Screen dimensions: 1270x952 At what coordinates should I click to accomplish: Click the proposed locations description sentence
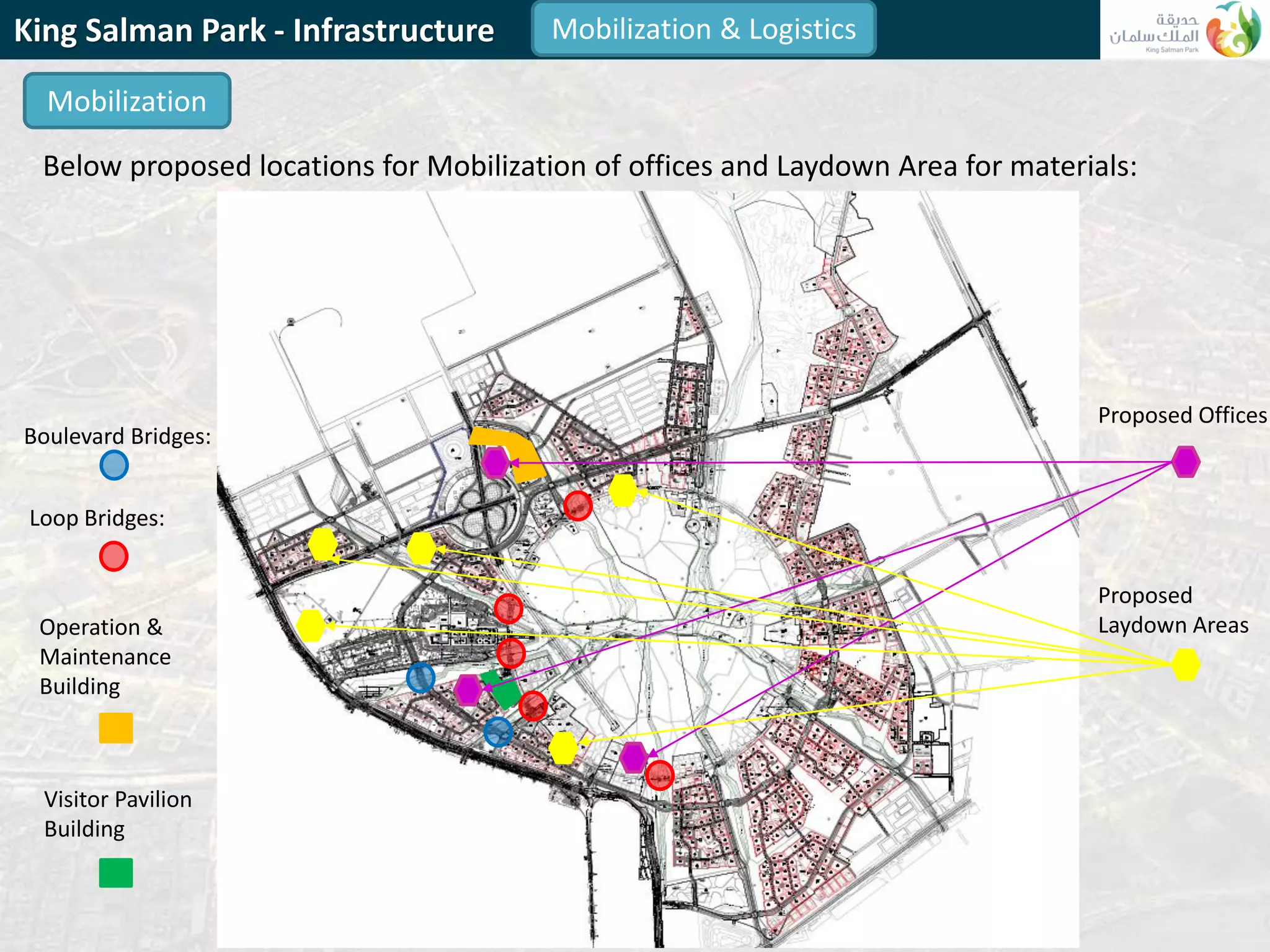590,166
